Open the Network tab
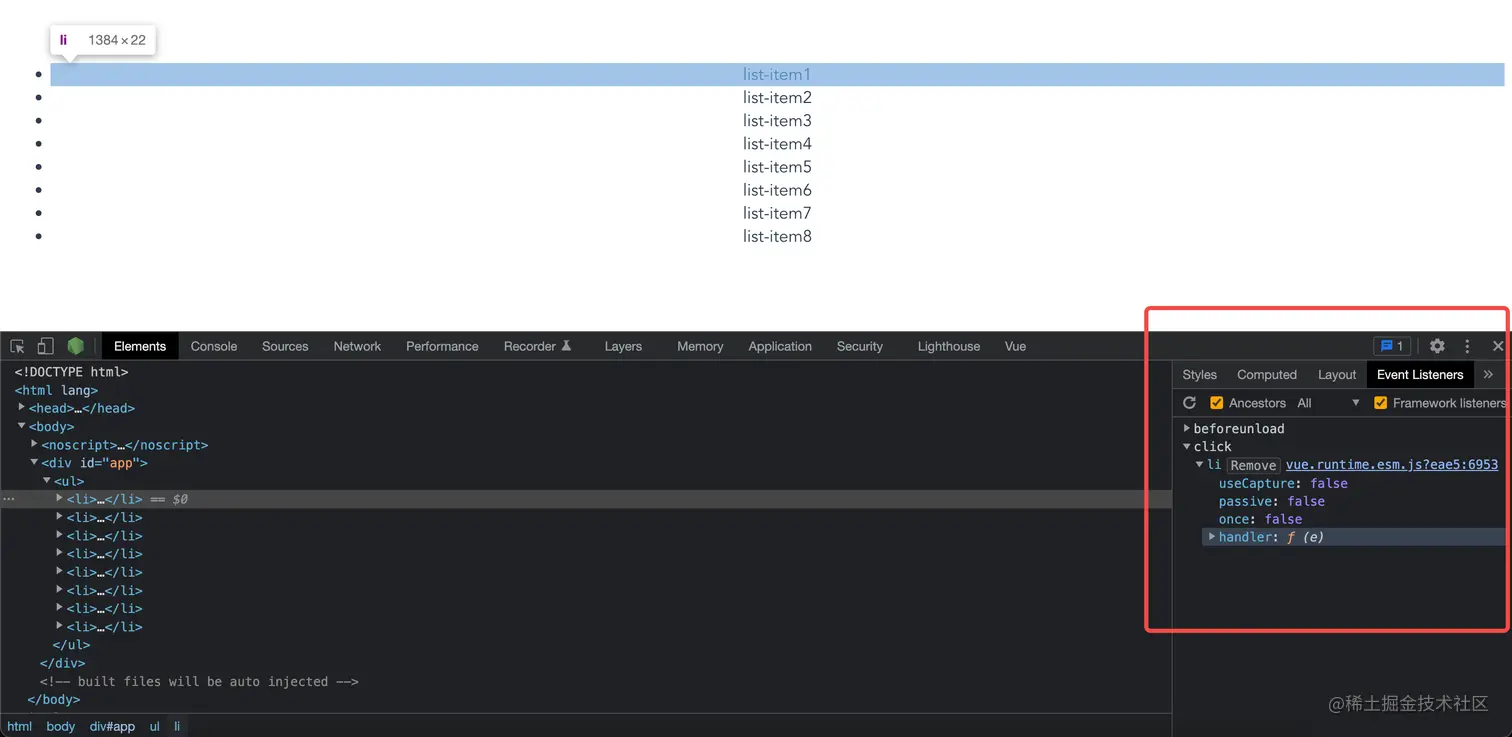The height and width of the screenshot is (737, 1512). click(x=357, y=346)
